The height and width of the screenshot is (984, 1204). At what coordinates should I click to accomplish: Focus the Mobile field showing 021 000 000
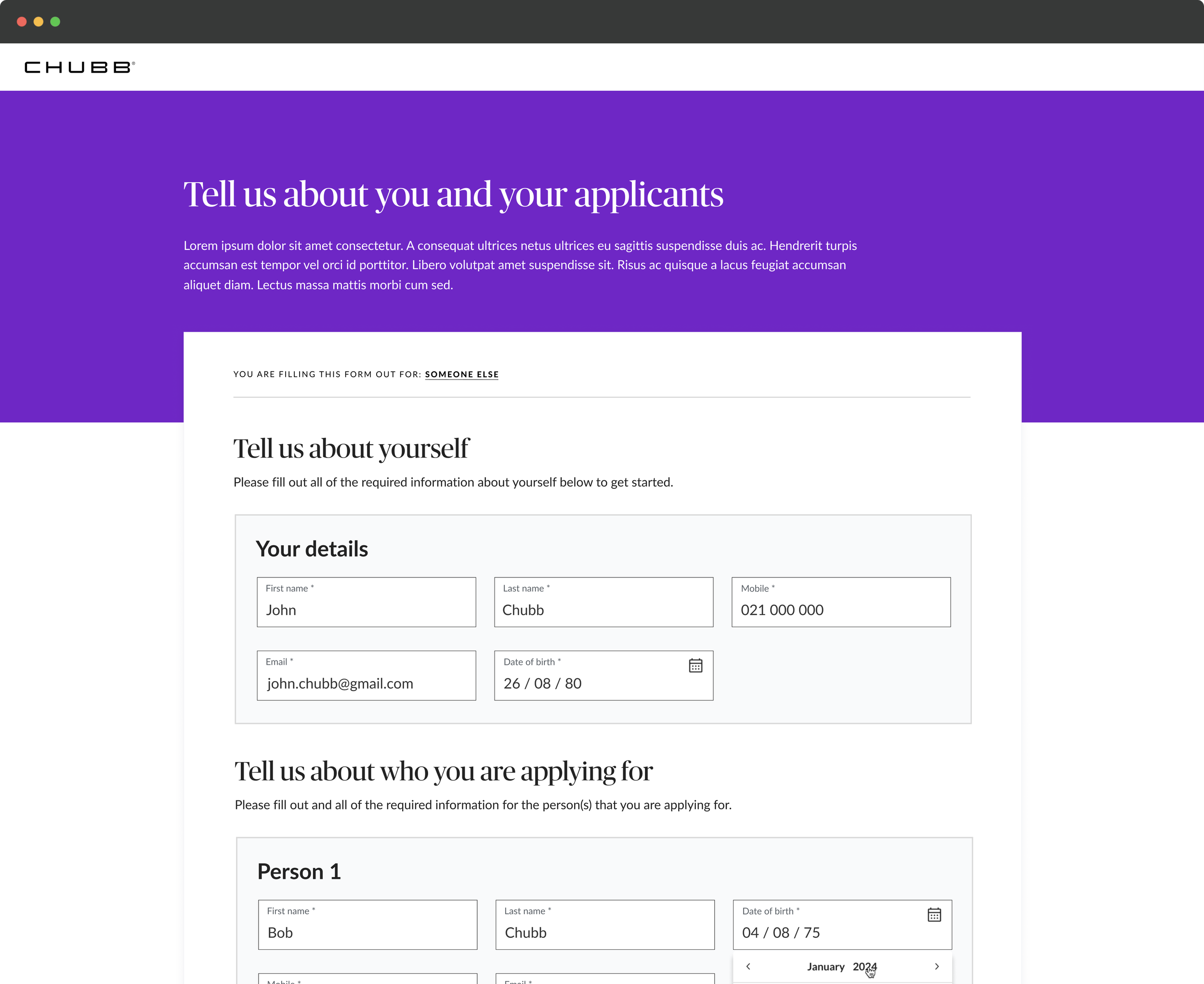tap(841, 603)
